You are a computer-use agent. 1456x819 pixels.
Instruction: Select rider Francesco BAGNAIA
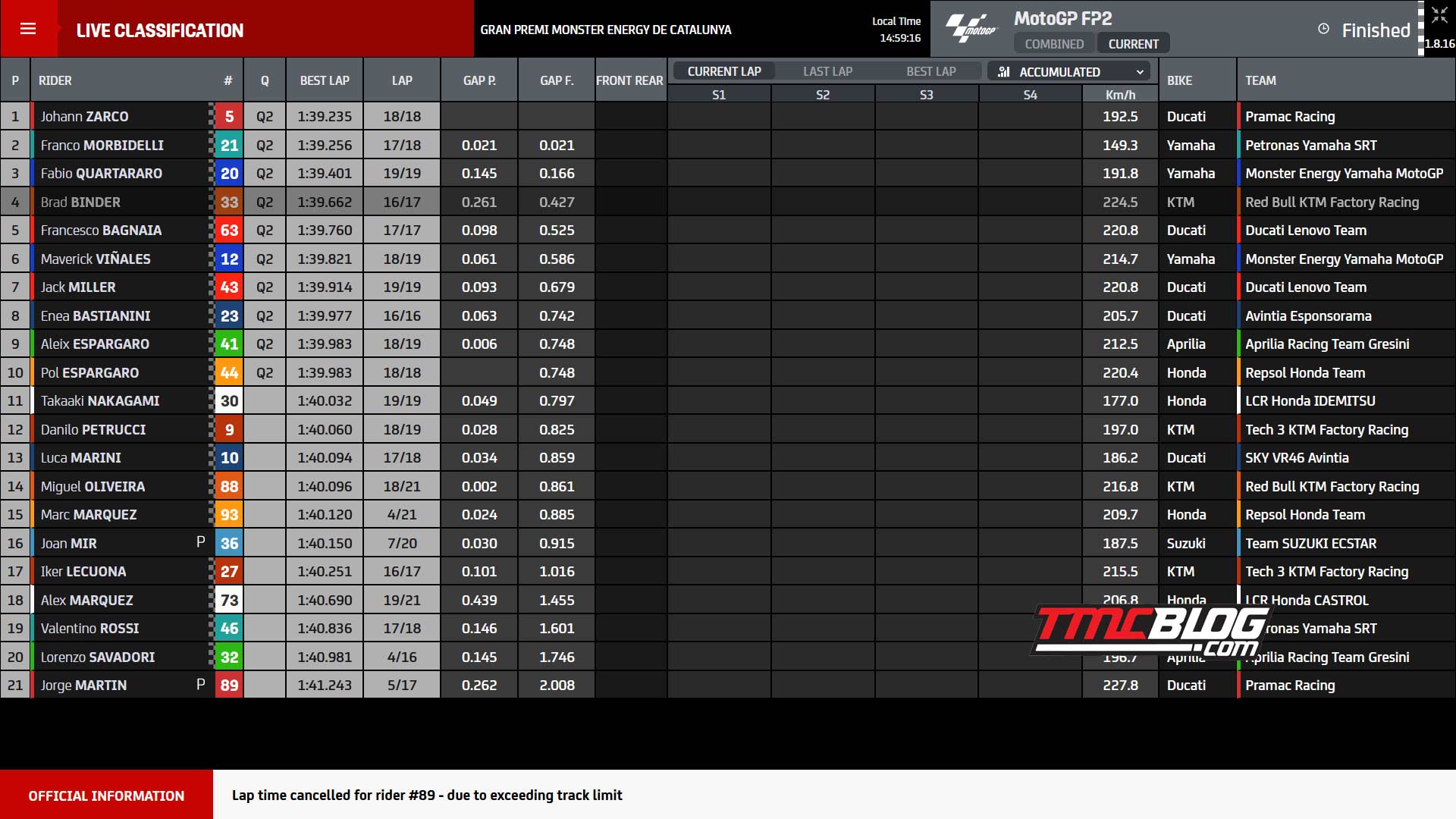pos(101,230)
